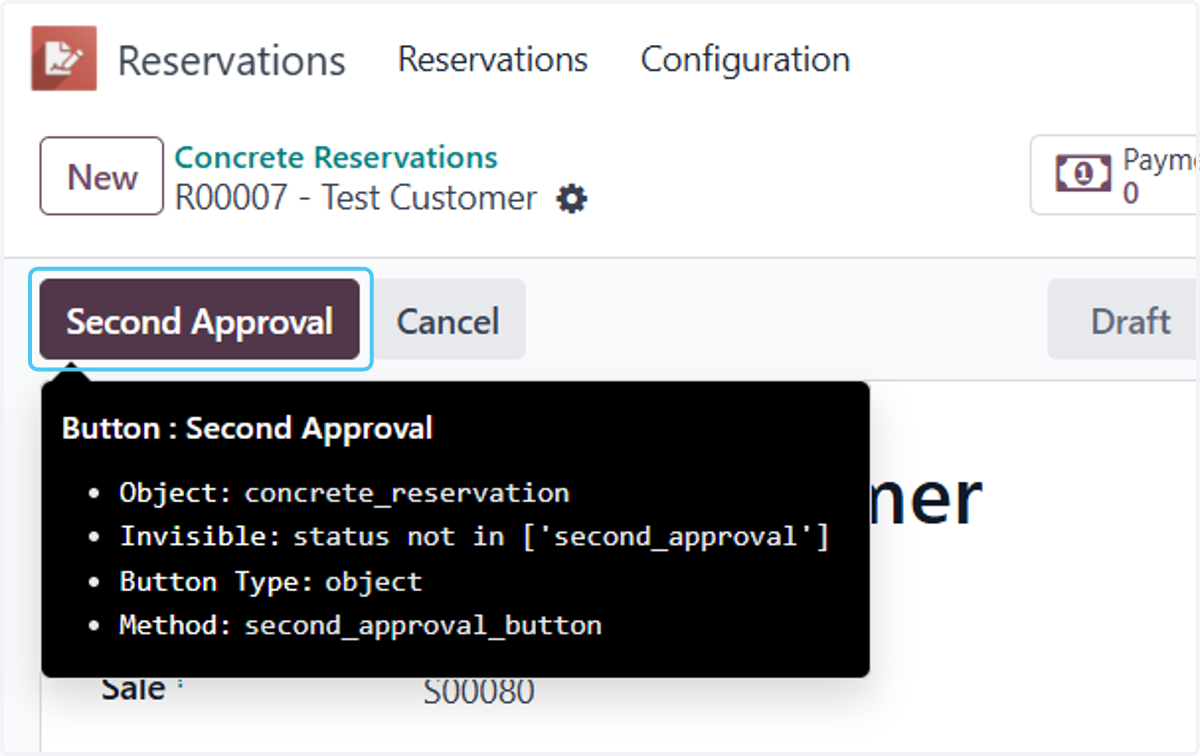Open the Reservations app icon
The height and width of the screenshot is (756, 1200).
click(64, 59)
